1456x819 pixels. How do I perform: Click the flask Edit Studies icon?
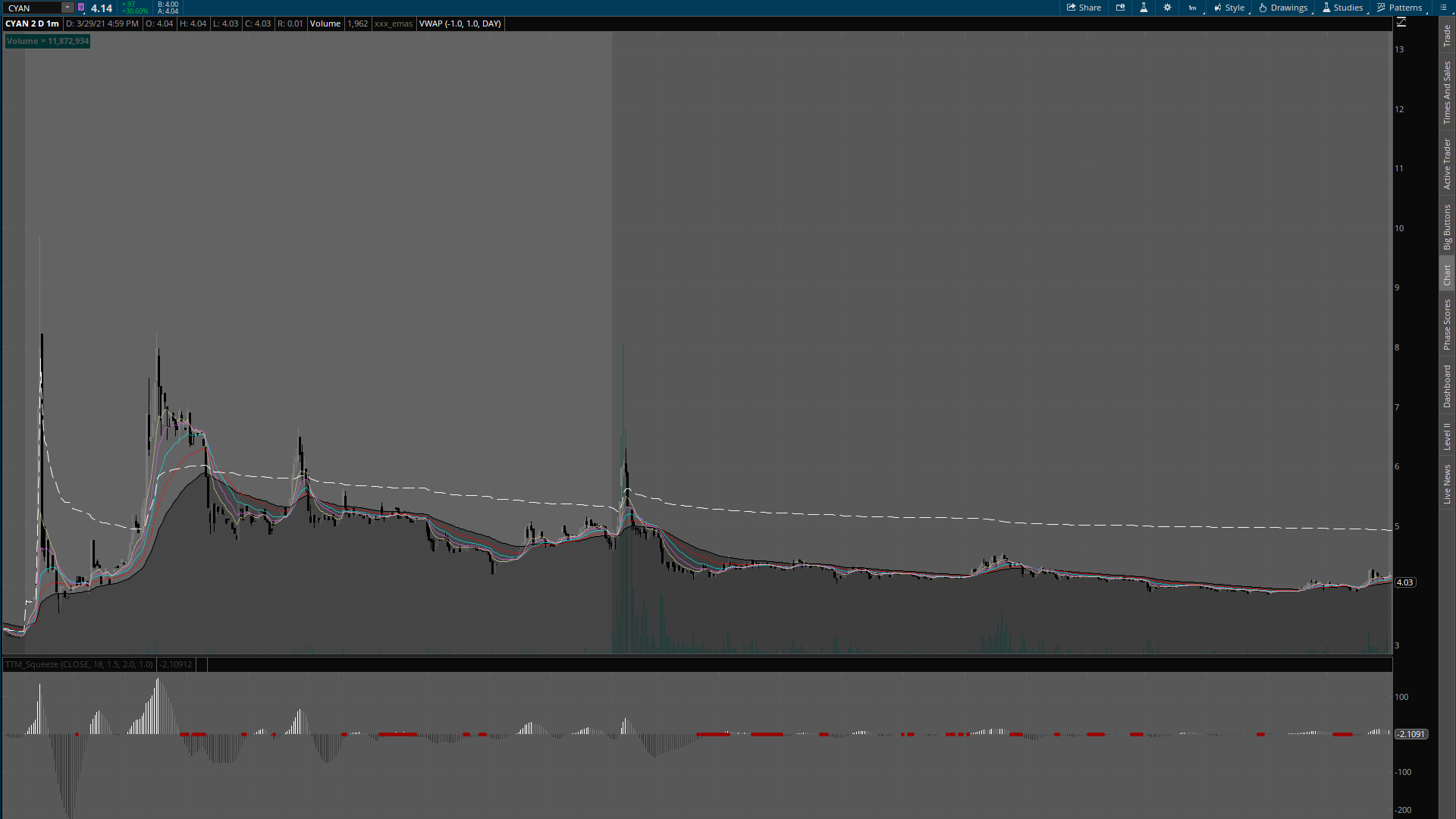pyautogui.click(x=1144, y=8)
